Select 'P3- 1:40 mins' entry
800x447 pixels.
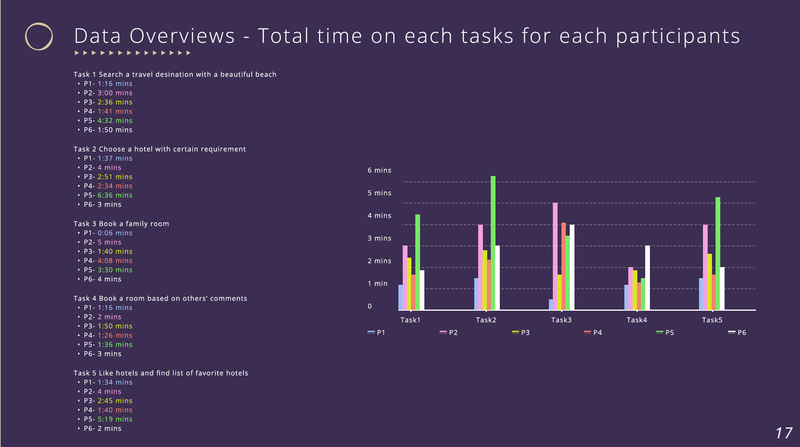(x=108, y=251)
